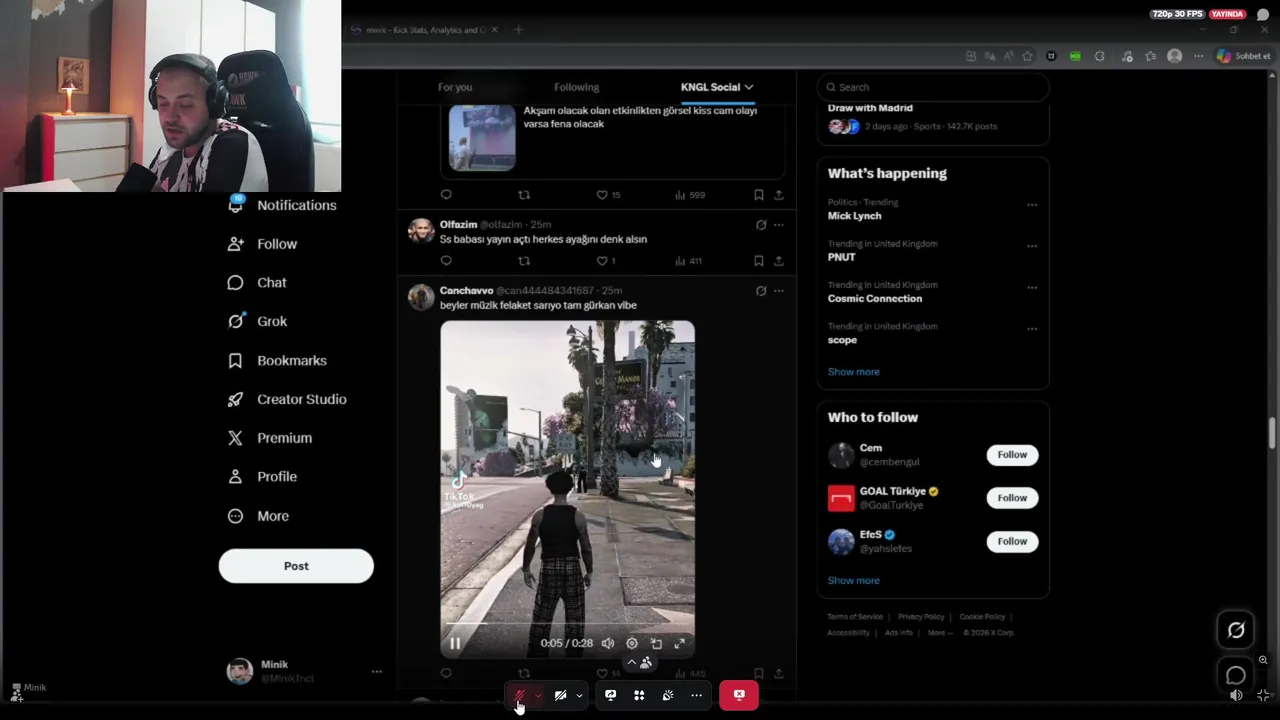Switch to the Following tab
The width and height of the screenshot is (1280, 720).
click(x=577, y=87)
